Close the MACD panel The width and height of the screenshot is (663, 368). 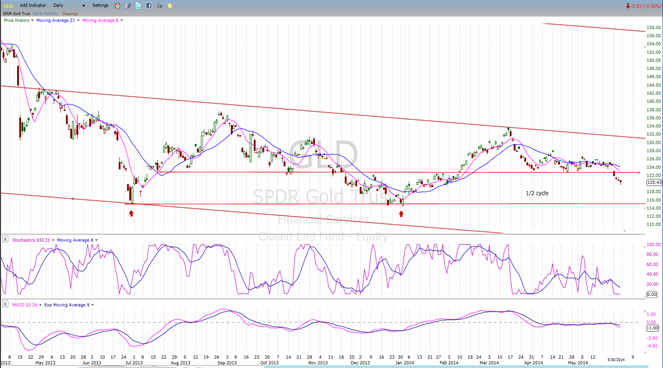(5, 305)
